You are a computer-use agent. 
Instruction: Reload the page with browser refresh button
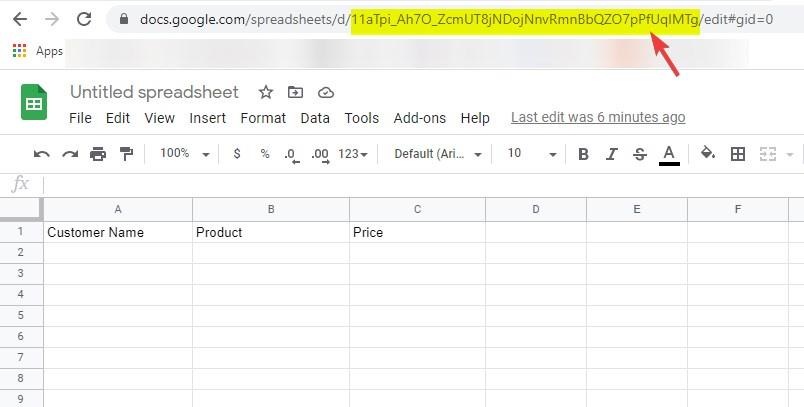click(84, 19)
